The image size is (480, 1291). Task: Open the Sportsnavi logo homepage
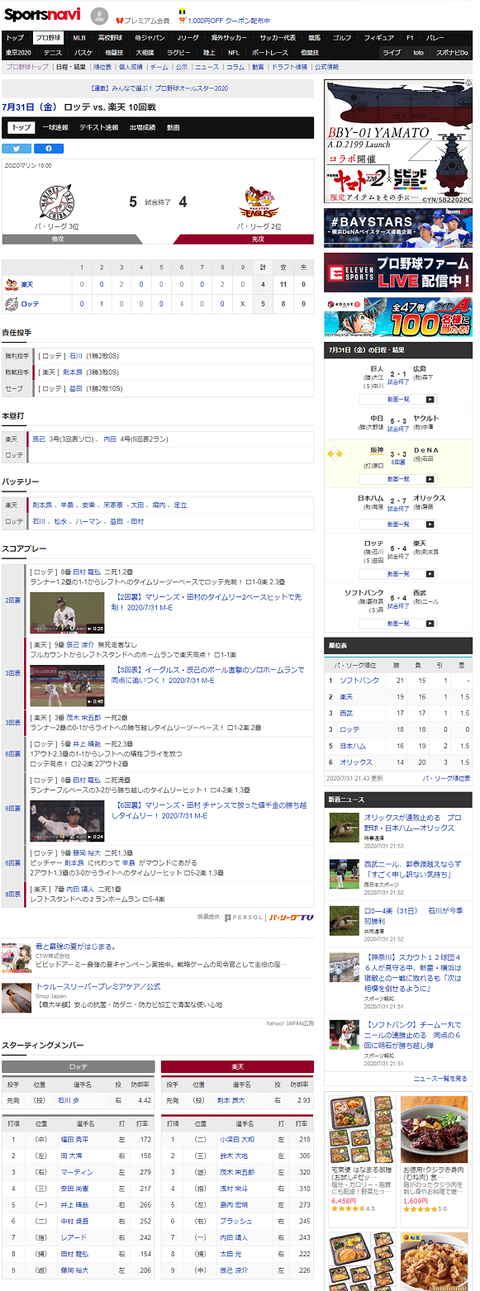[42, 15]
